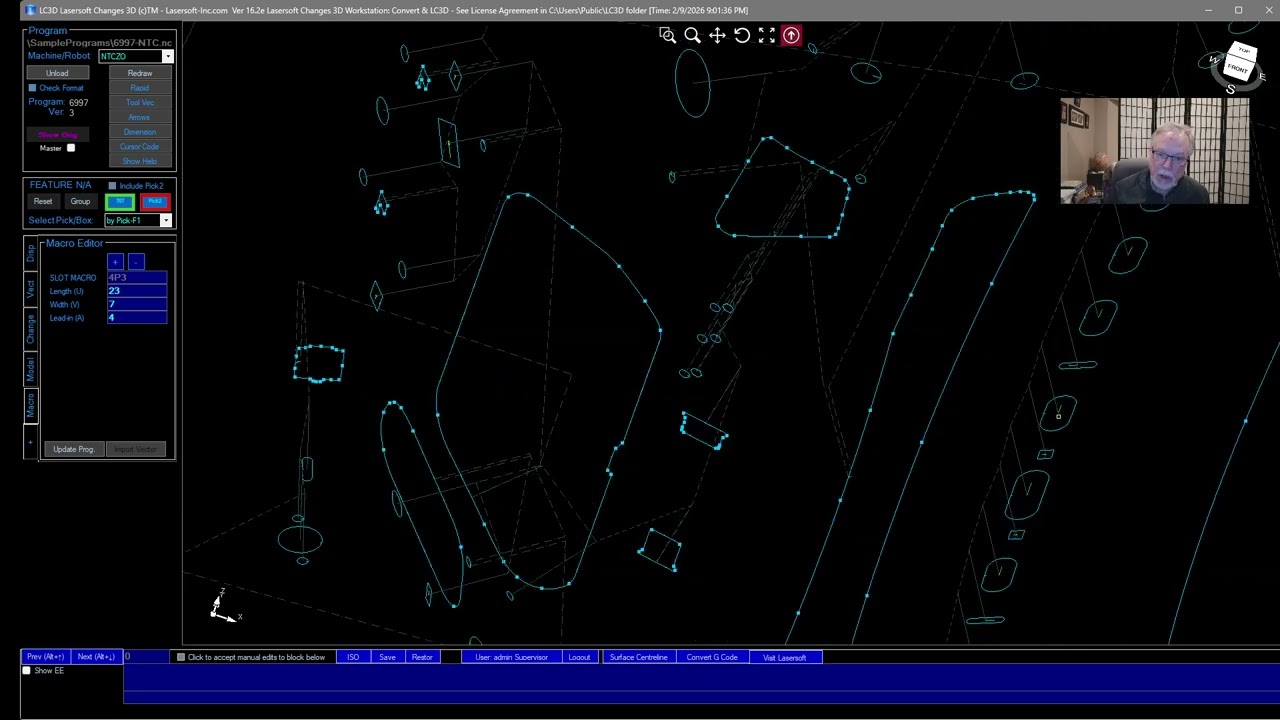
Task: Click the Length (U) field
Action: pyautogui.click(x=137, y=291)
